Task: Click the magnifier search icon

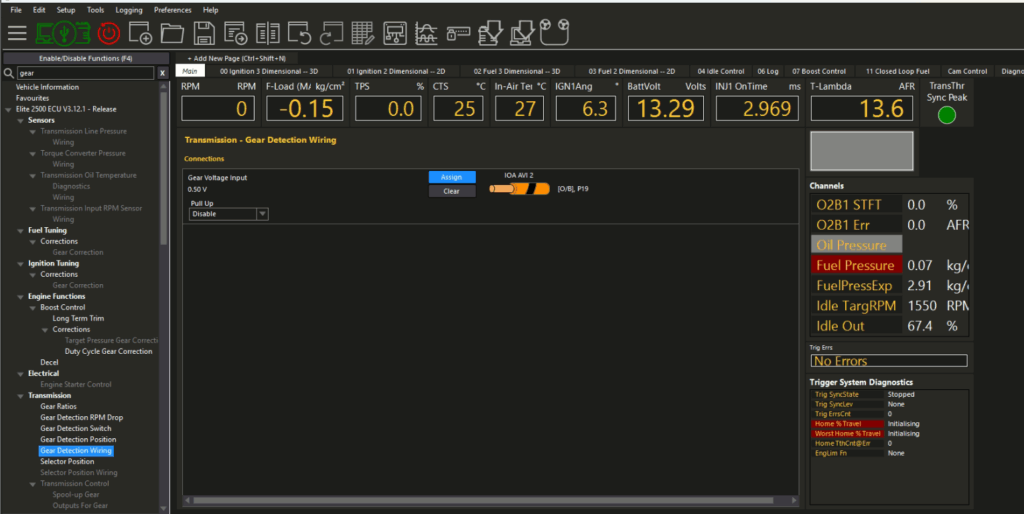Action: (9, 73)
